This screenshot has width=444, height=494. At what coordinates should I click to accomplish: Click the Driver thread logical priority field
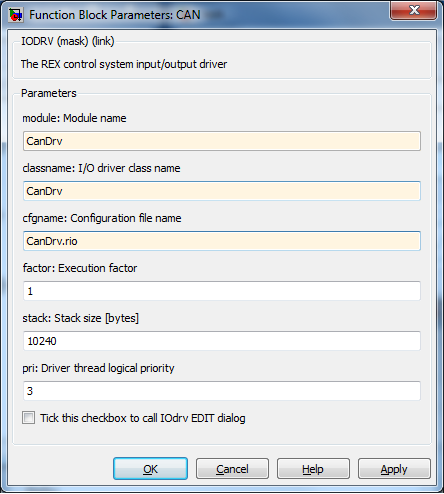[x=222, y=391]
